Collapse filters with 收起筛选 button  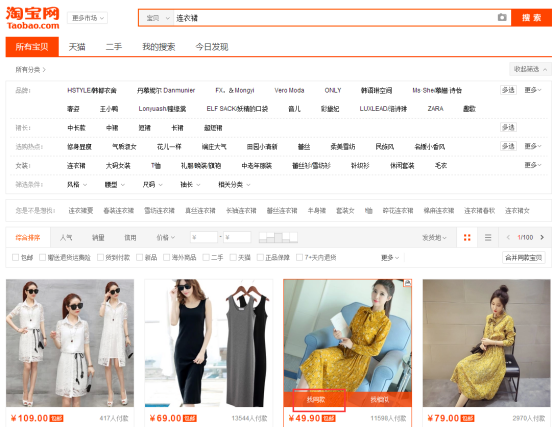click(x=530, y=69)
